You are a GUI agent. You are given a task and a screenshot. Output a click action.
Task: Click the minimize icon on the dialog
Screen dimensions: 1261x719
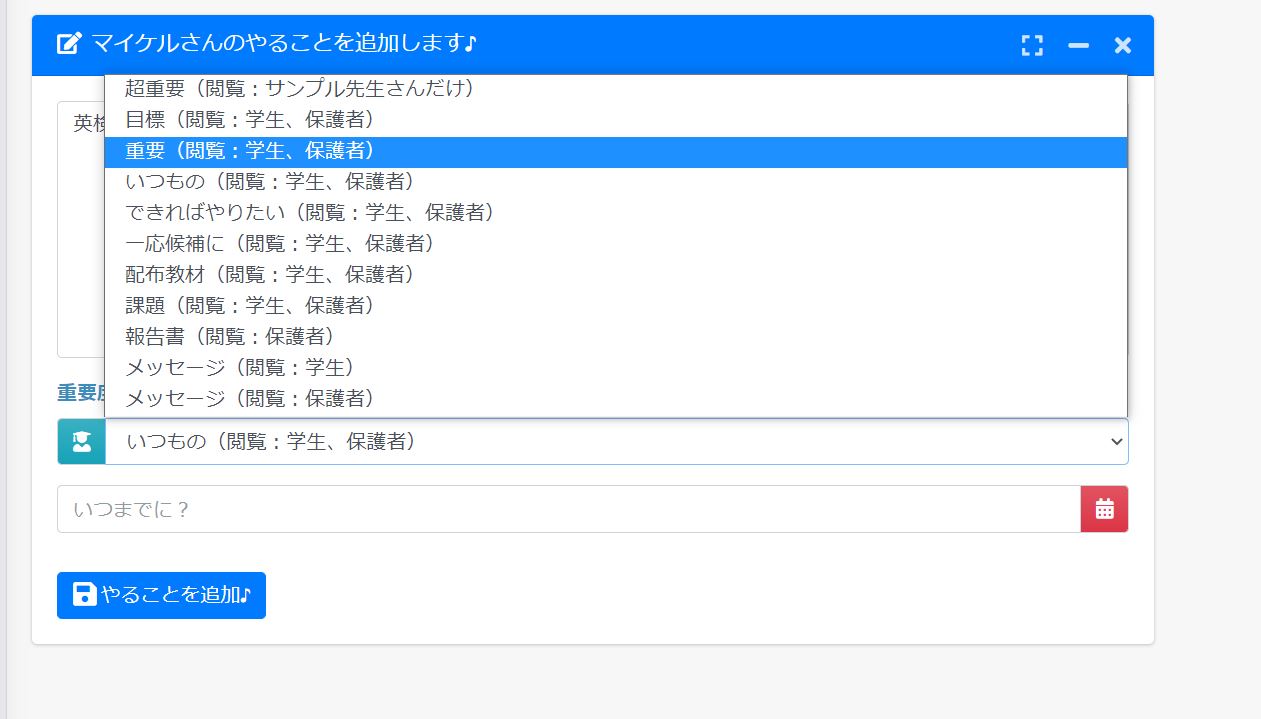tap(1078, 45)
